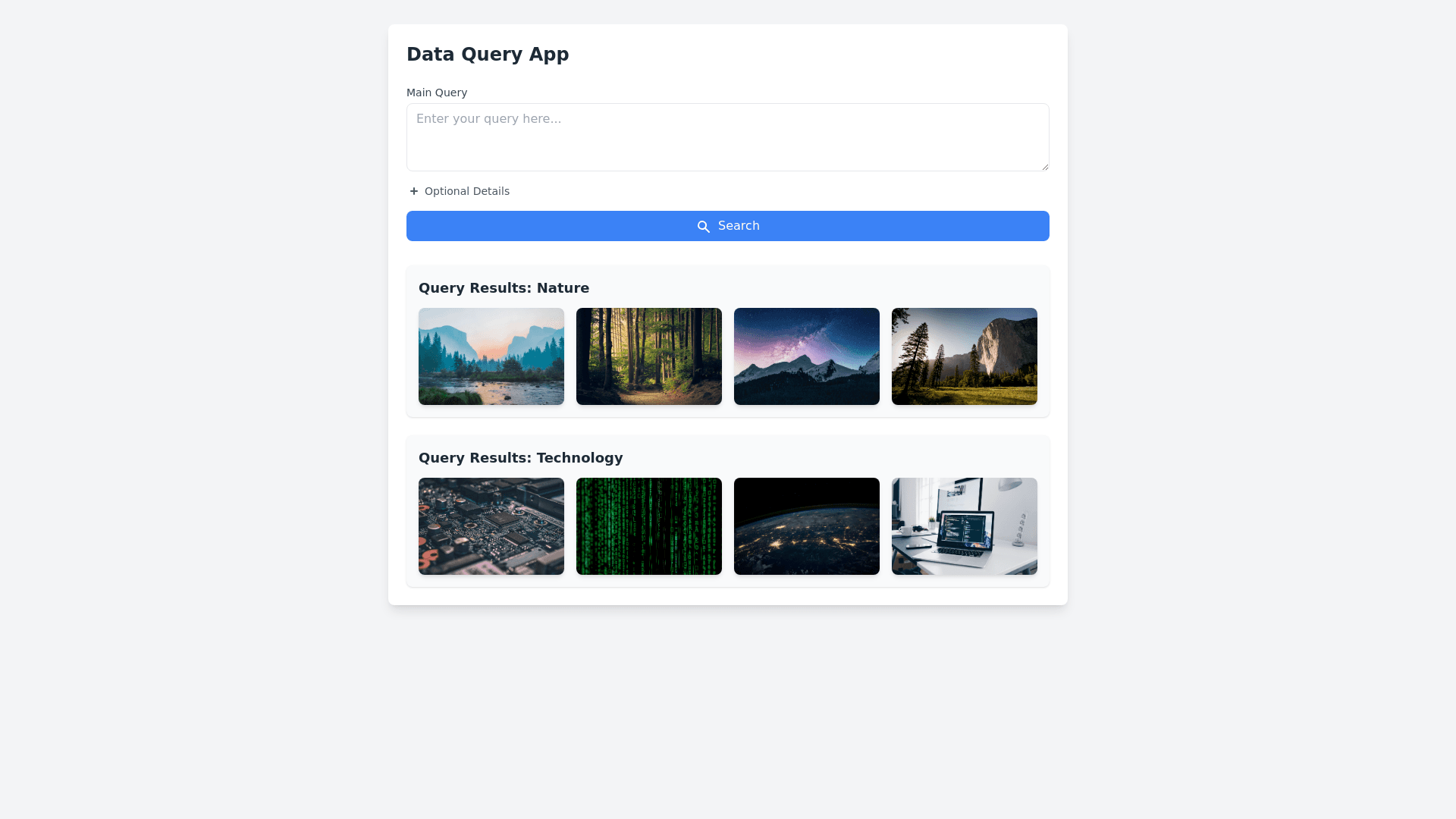Viewport: 1456px width, 819px height.
Task: Click the Query Results: Technology heading
Action: tap(520, 458)
